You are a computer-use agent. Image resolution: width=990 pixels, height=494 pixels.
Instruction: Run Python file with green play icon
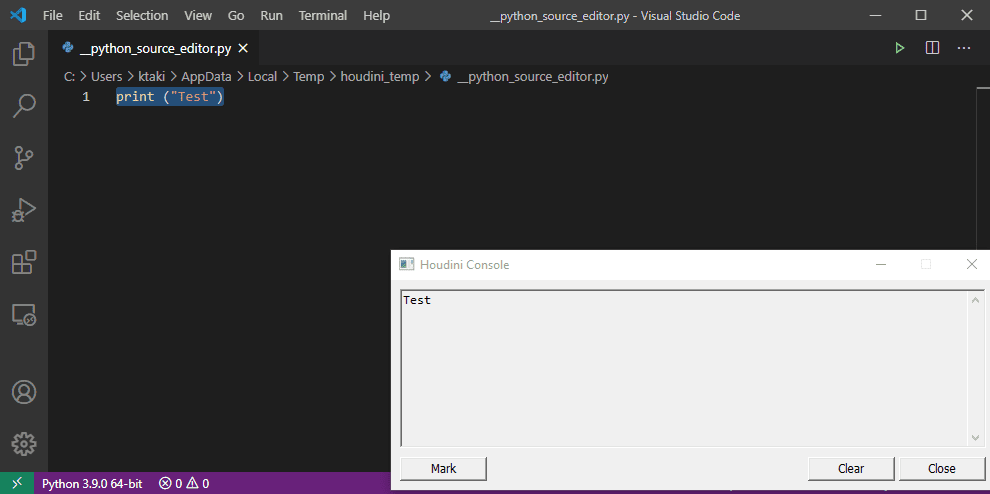(899, 48)
